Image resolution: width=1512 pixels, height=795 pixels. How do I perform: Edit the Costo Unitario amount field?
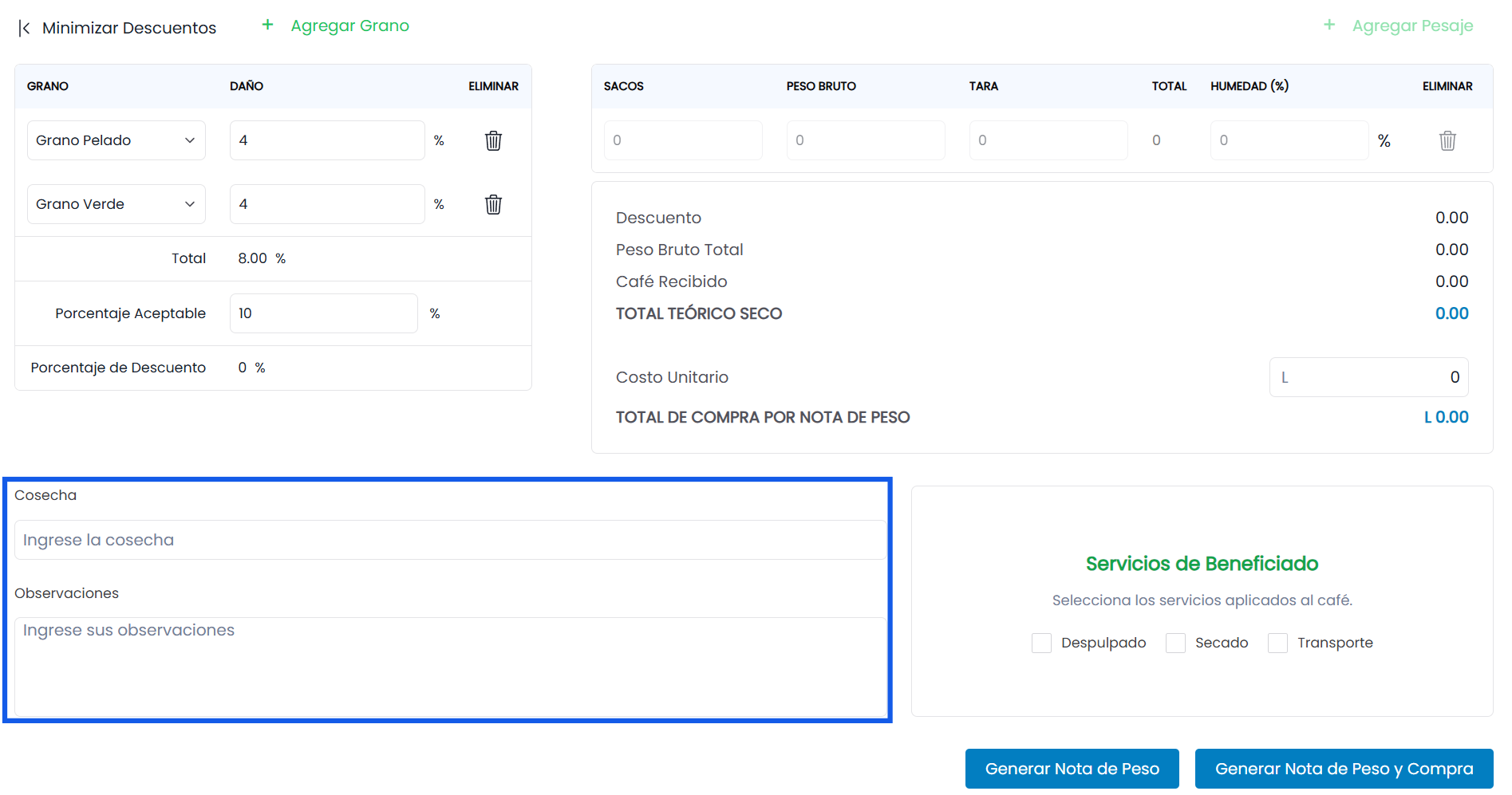click(x=1369, y=377)
